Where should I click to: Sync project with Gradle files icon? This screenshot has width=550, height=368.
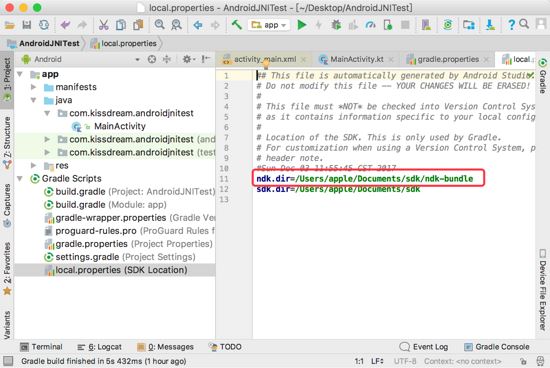448,25
